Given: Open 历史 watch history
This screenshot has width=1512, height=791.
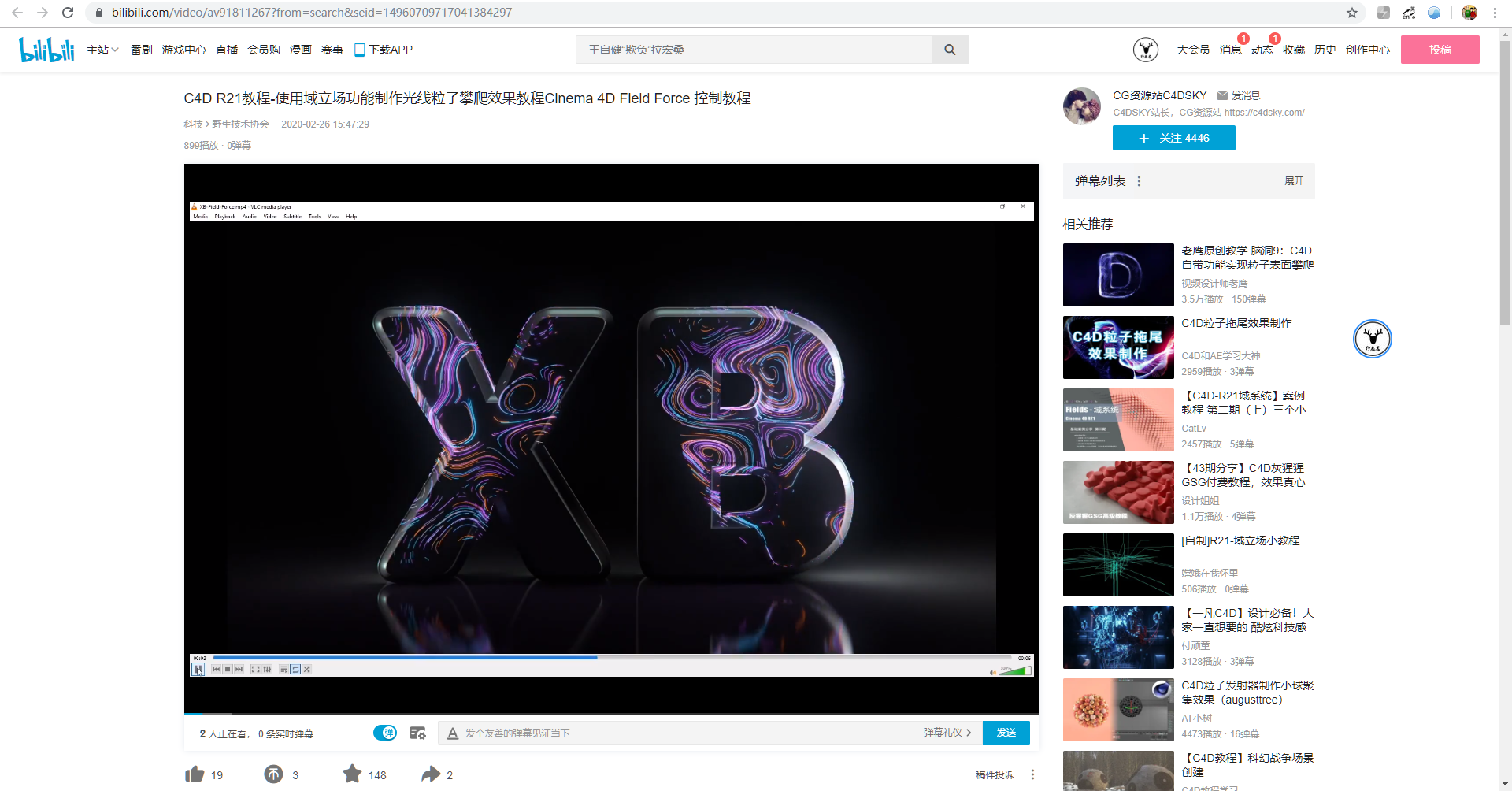Looking at the screenshot, I should tap(1325, 50).
